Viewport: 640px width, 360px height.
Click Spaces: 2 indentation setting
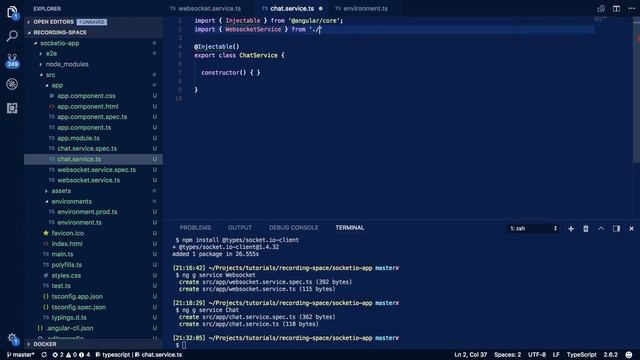coord(507,355)
